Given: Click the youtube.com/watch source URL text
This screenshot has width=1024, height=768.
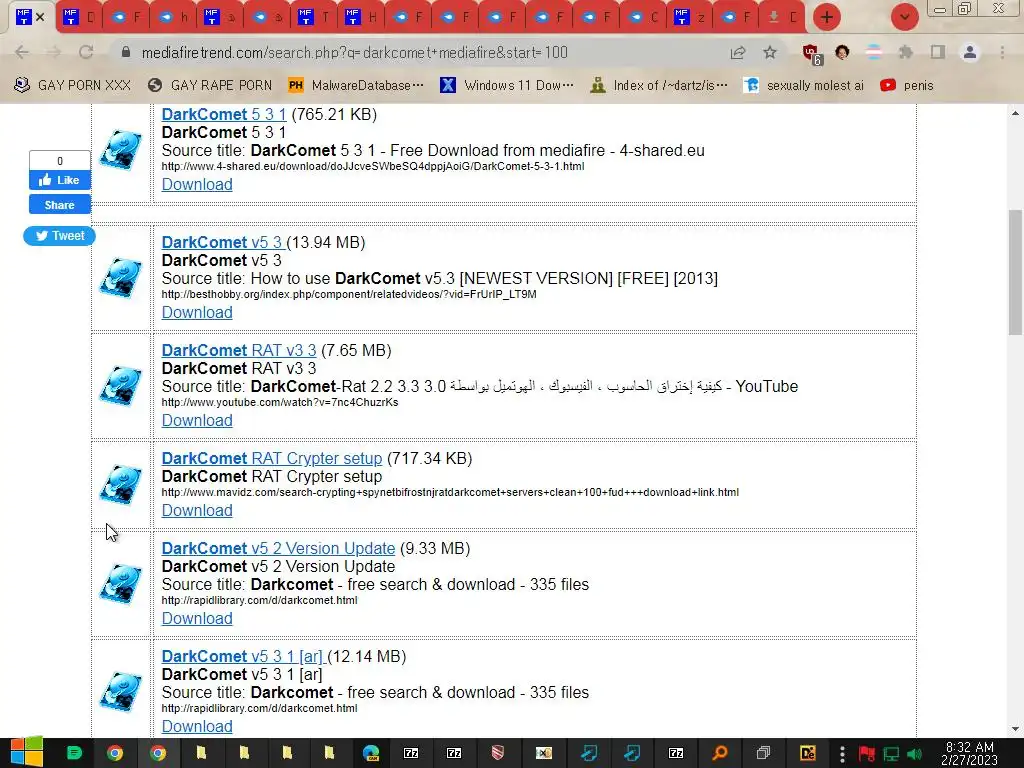Looking at the screenshot, I should [280, 402].
